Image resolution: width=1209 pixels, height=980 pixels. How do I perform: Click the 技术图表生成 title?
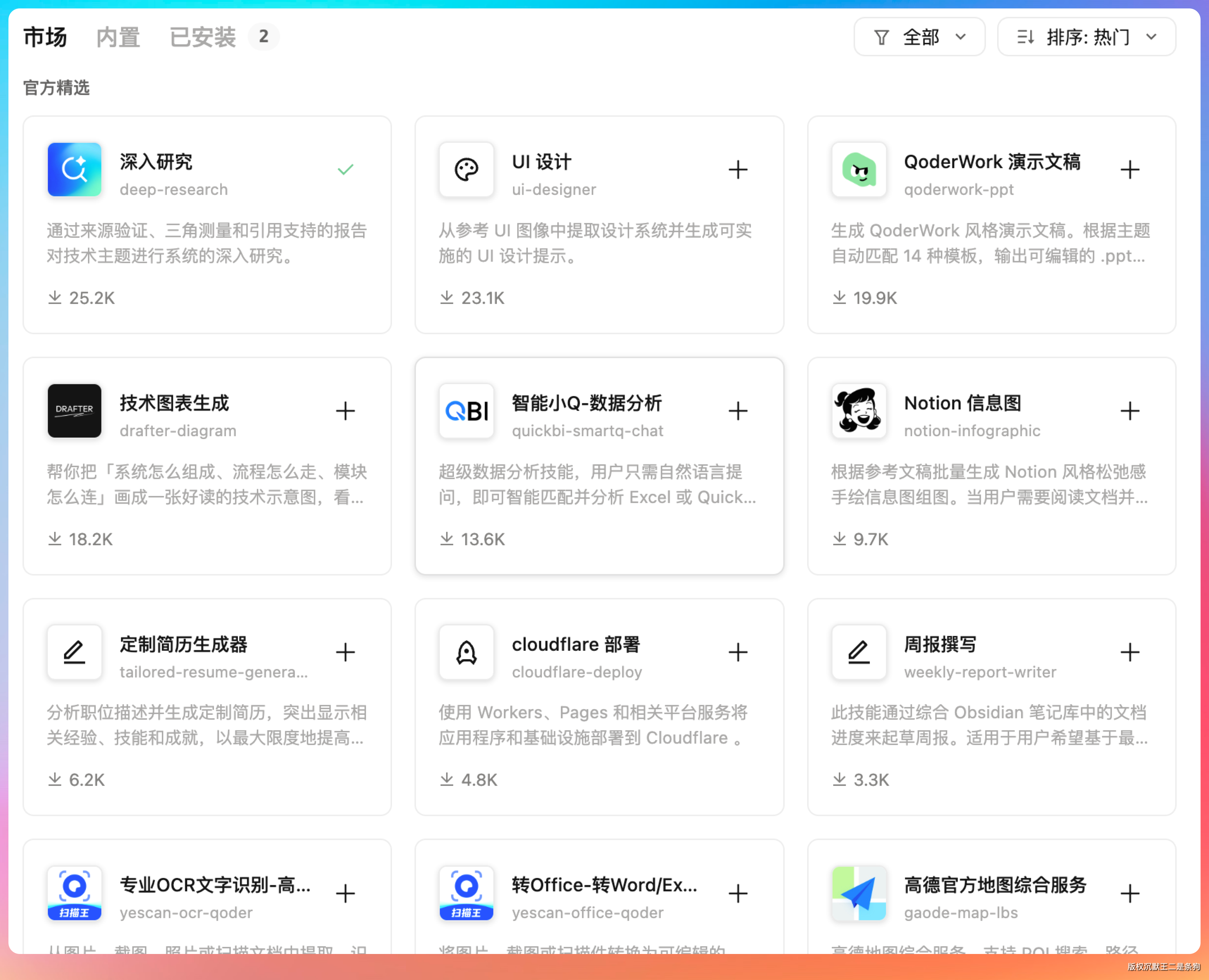[175, 403]
